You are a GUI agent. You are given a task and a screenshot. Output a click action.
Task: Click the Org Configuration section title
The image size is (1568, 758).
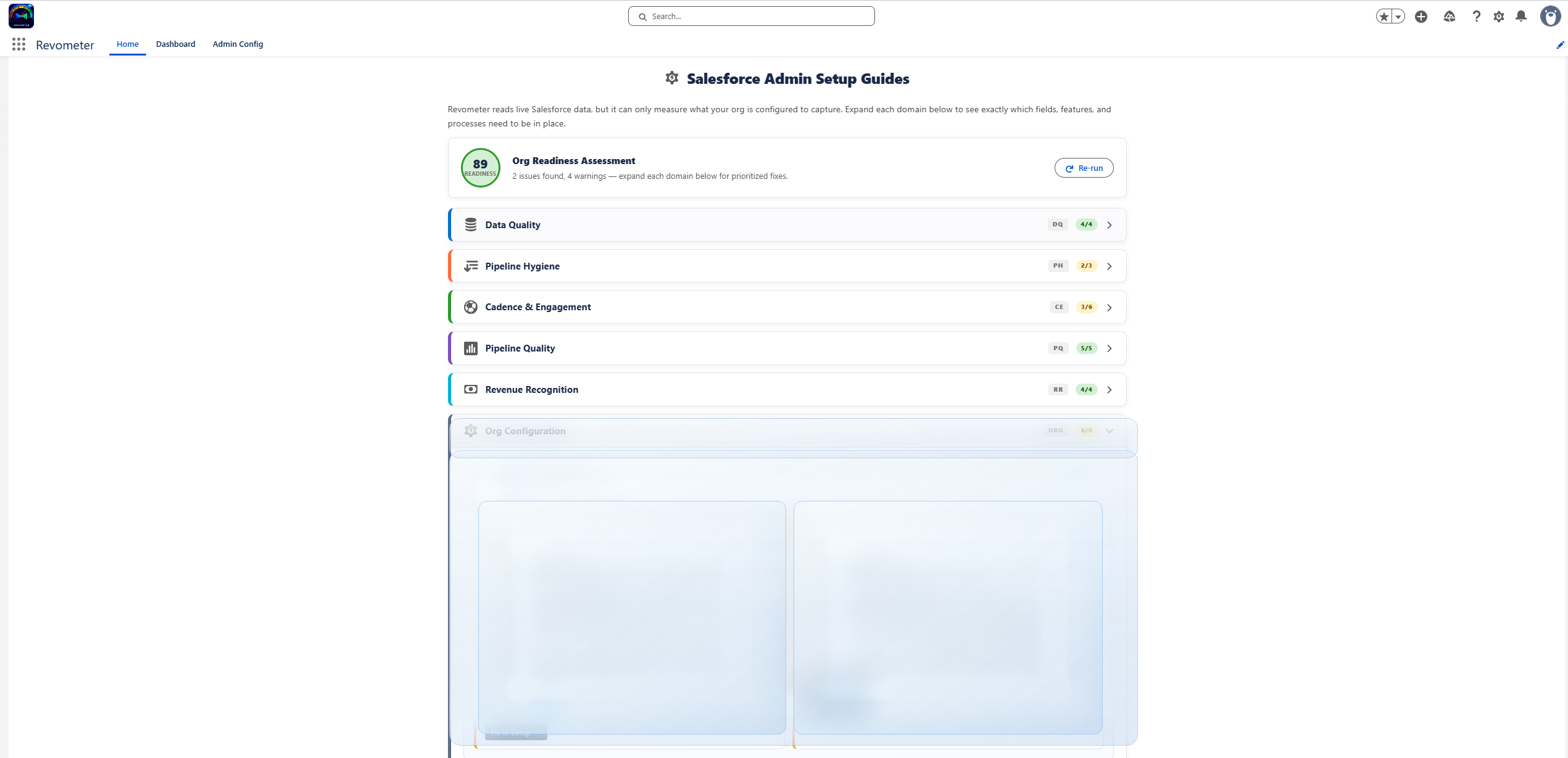click(526, 431)
